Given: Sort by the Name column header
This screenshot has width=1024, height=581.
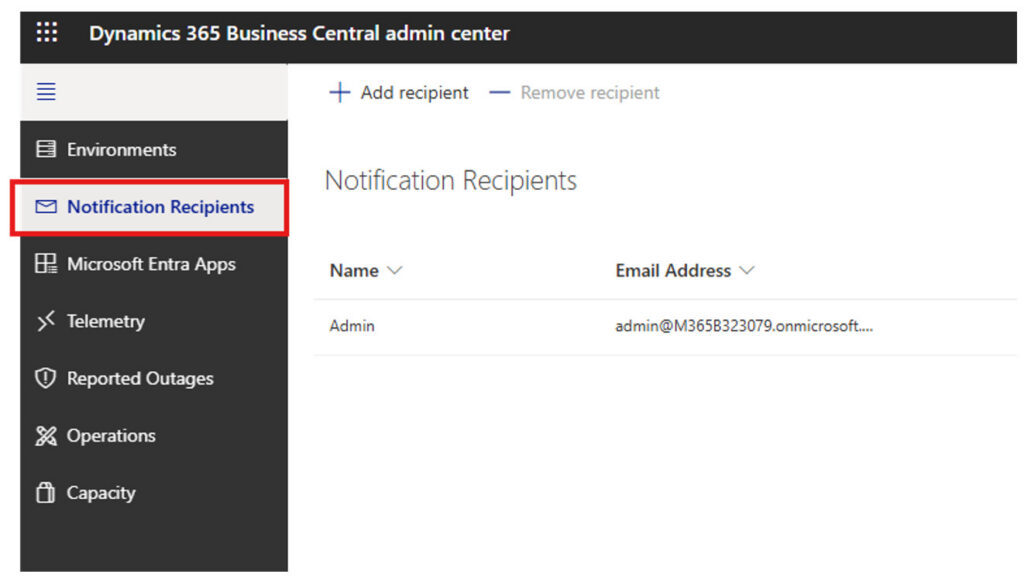Looking at the screenshot, I should (354, 270).
